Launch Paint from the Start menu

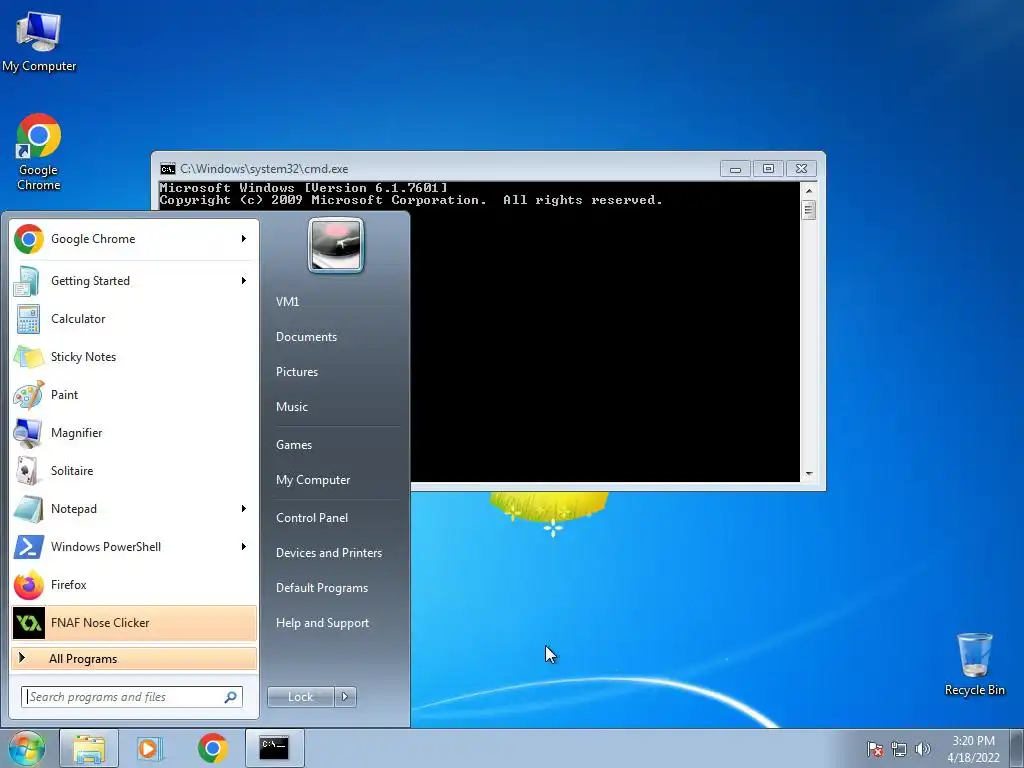(134, 394)
